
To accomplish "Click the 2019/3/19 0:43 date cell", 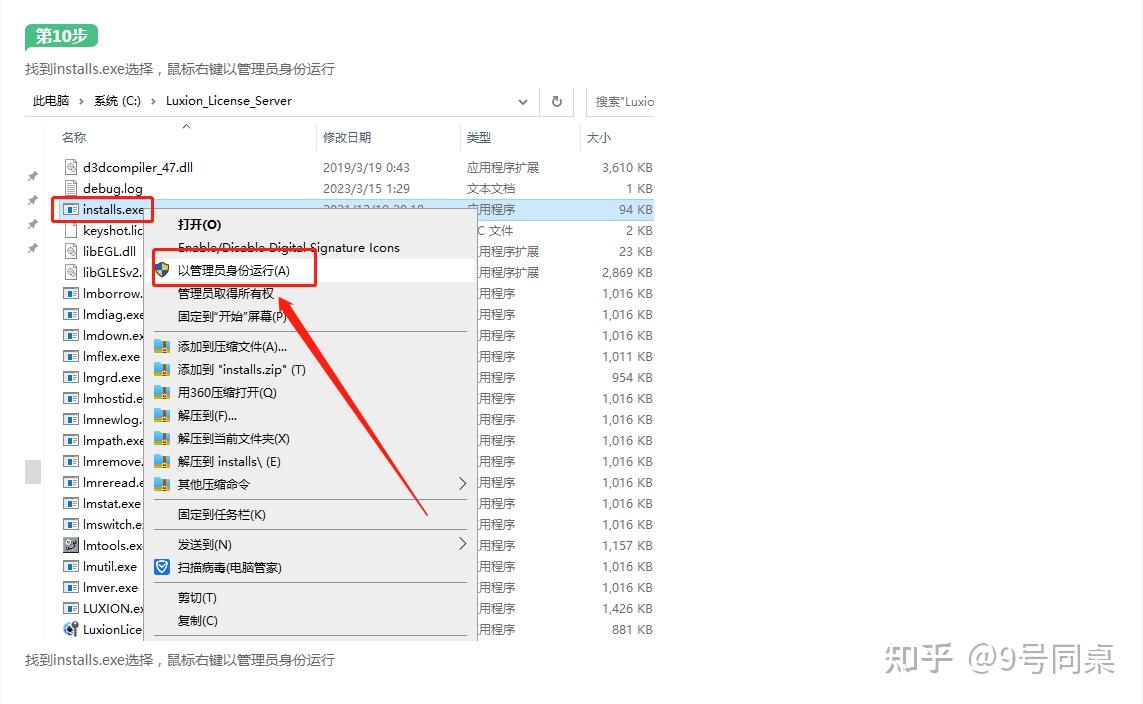I will [366, 168].
